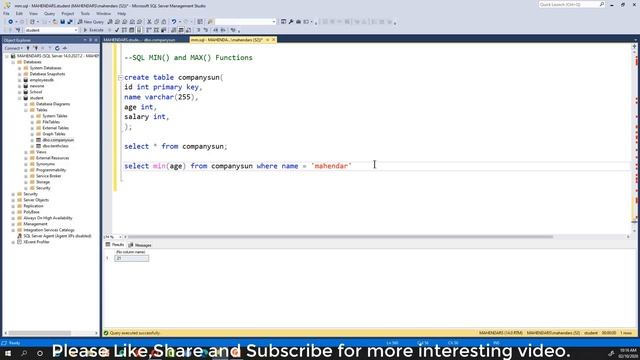Screen dimensions: 640x360
Task: Select the dbo.tenthclass table
Action: [x=56, y=146]
